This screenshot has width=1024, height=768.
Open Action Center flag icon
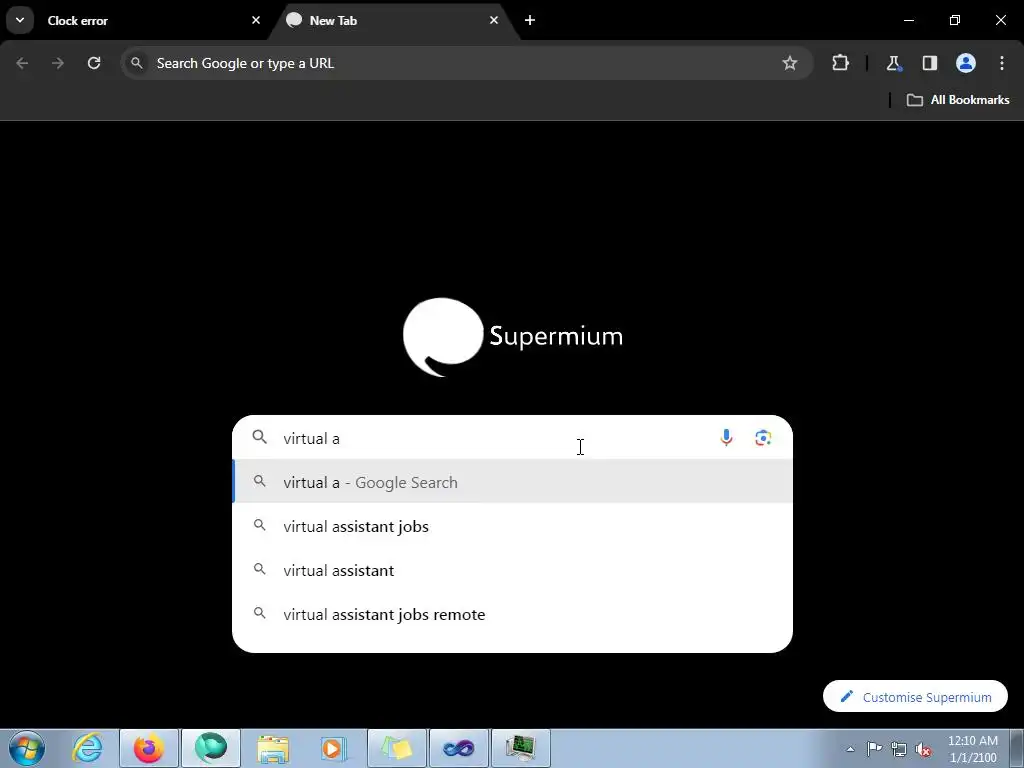pyautogui.click(x=874, y=749)
